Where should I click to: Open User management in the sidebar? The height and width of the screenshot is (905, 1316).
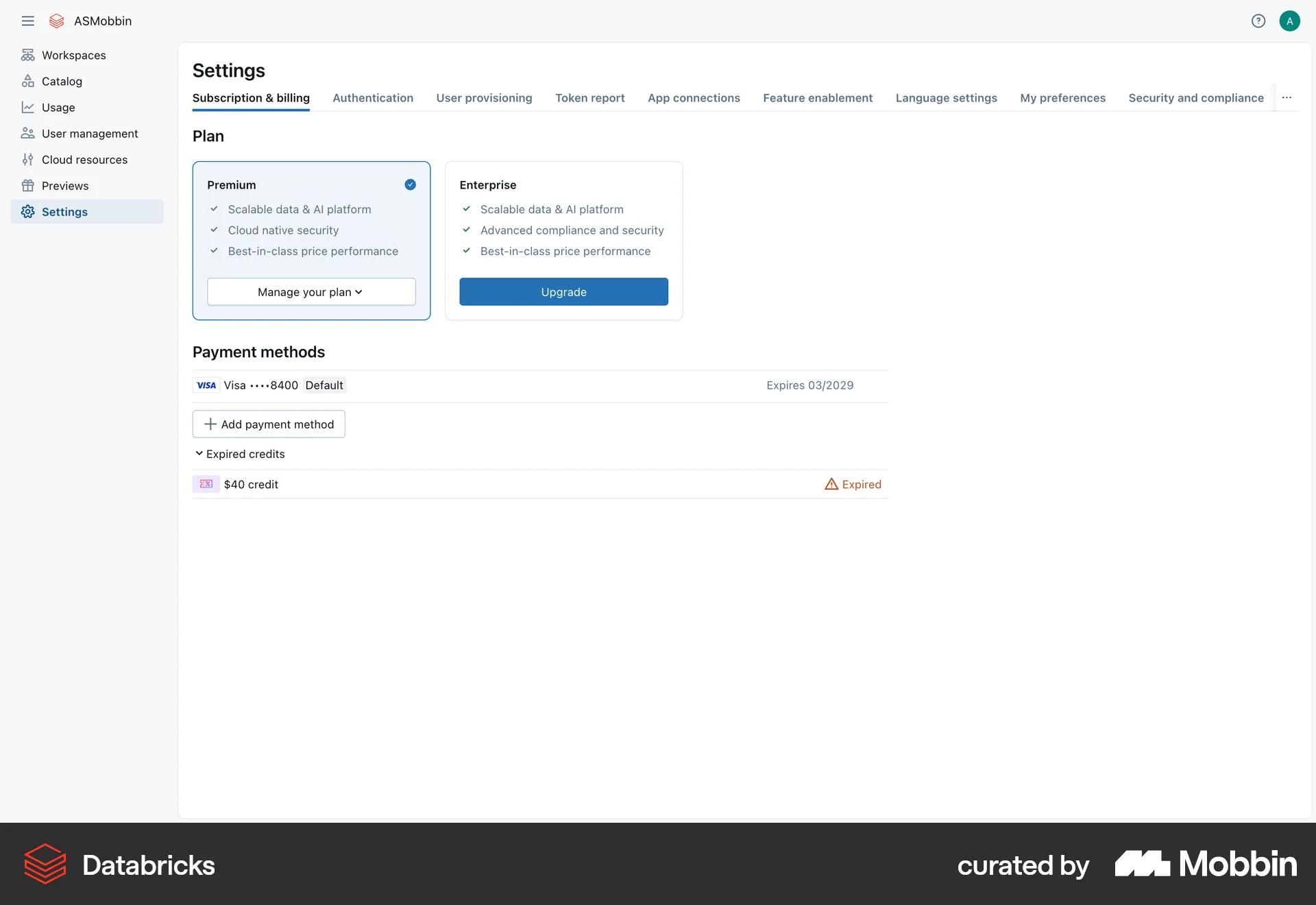click(x=89, y=133)
